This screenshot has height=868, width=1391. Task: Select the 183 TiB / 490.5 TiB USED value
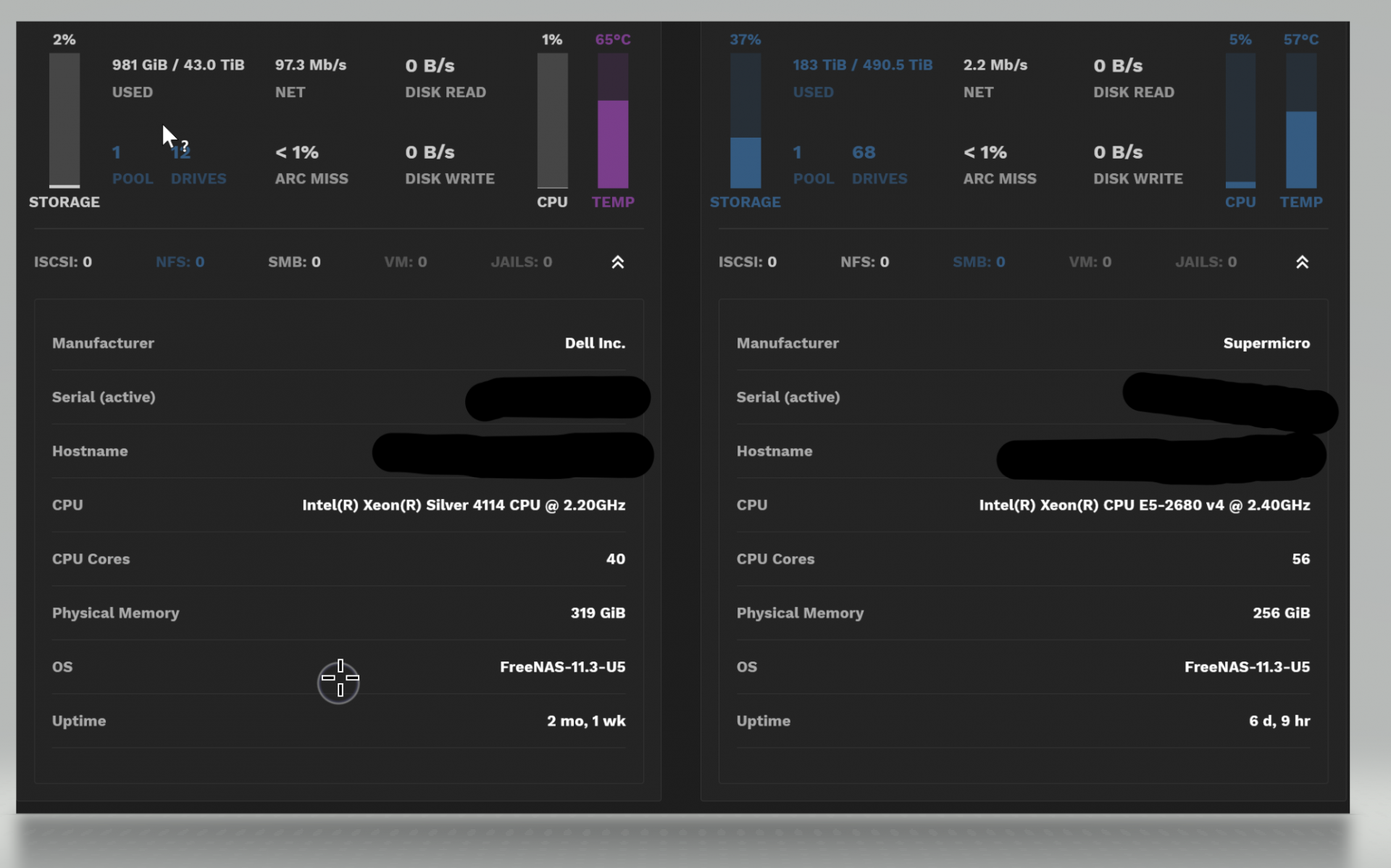(862, 65)
